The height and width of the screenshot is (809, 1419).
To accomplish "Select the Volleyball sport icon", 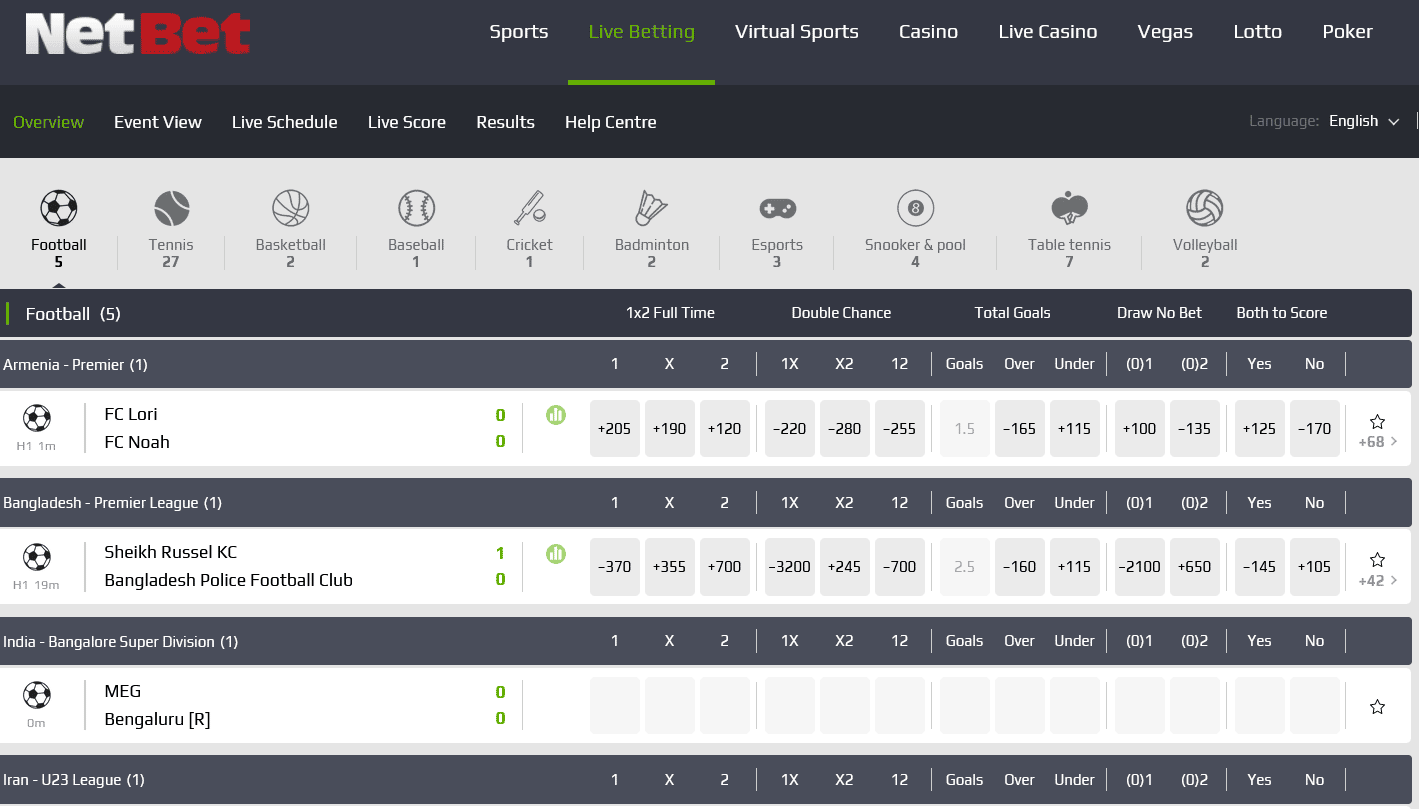I will click(1205, 208).
